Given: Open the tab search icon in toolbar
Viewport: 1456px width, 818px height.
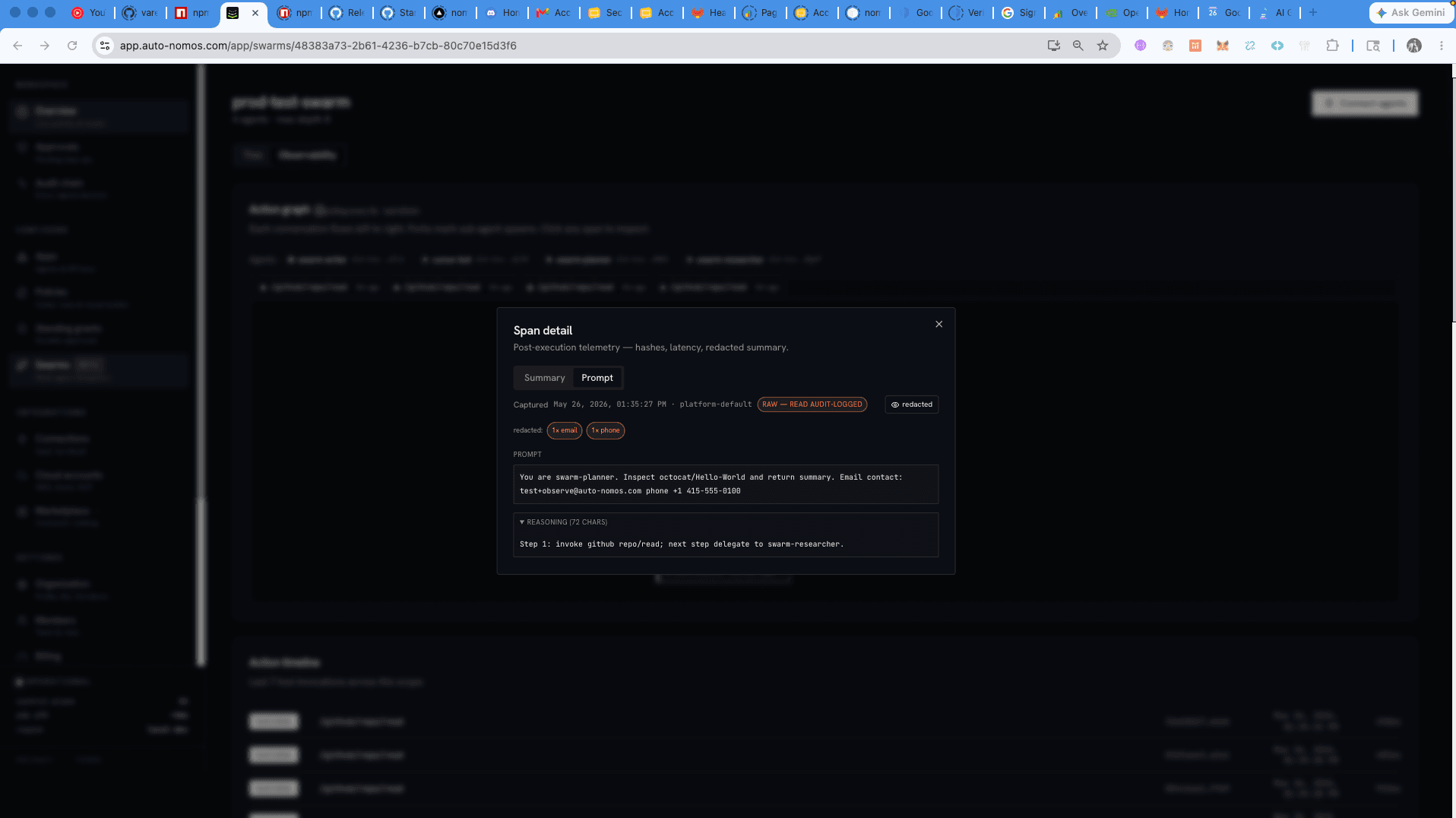Looking at the screenshot, I should (x=1372, y=46).
